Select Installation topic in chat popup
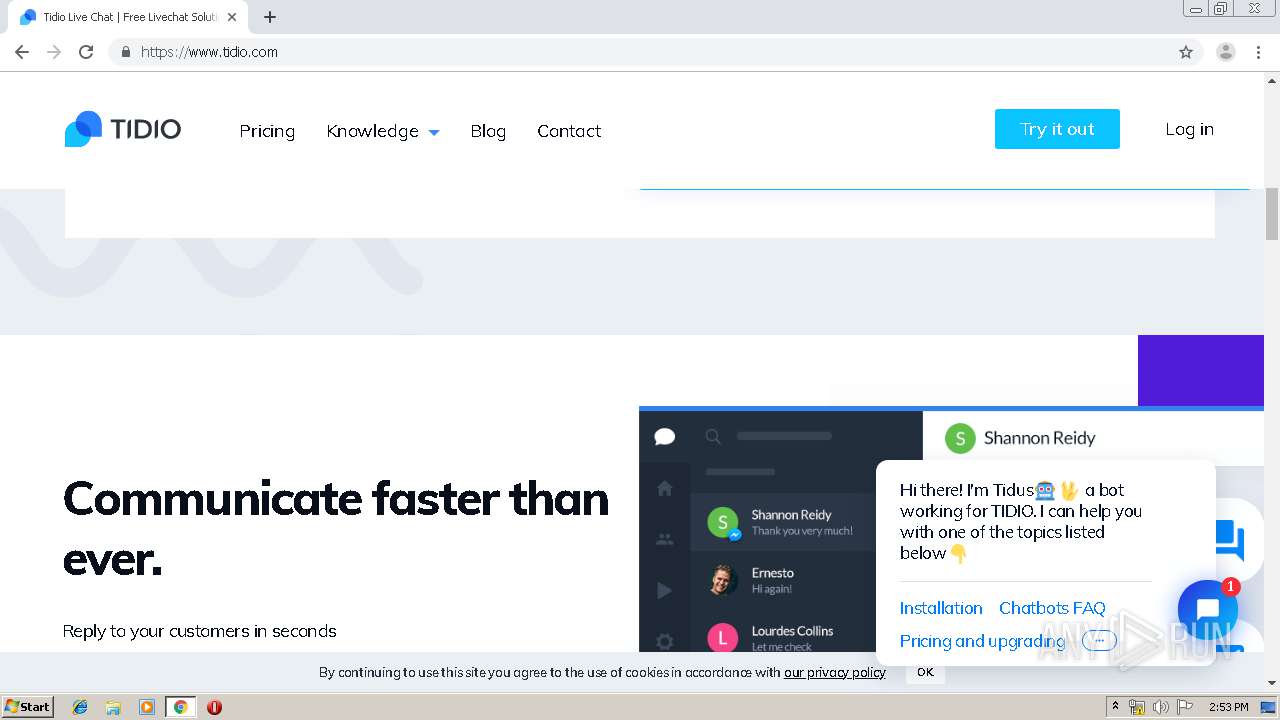The image size is (1280, 720). [x=941, y=608]
